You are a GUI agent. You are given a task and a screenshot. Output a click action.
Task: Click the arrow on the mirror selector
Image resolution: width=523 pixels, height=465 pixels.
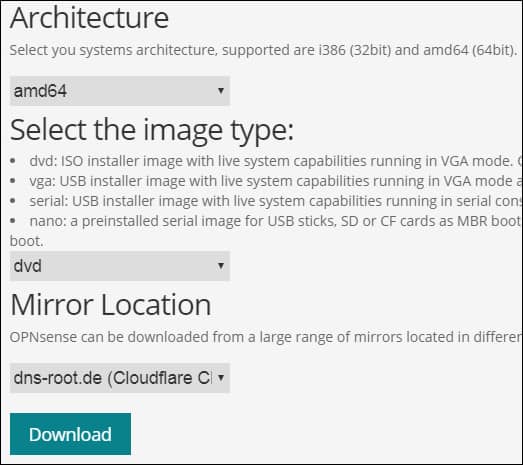click(220, 378)
